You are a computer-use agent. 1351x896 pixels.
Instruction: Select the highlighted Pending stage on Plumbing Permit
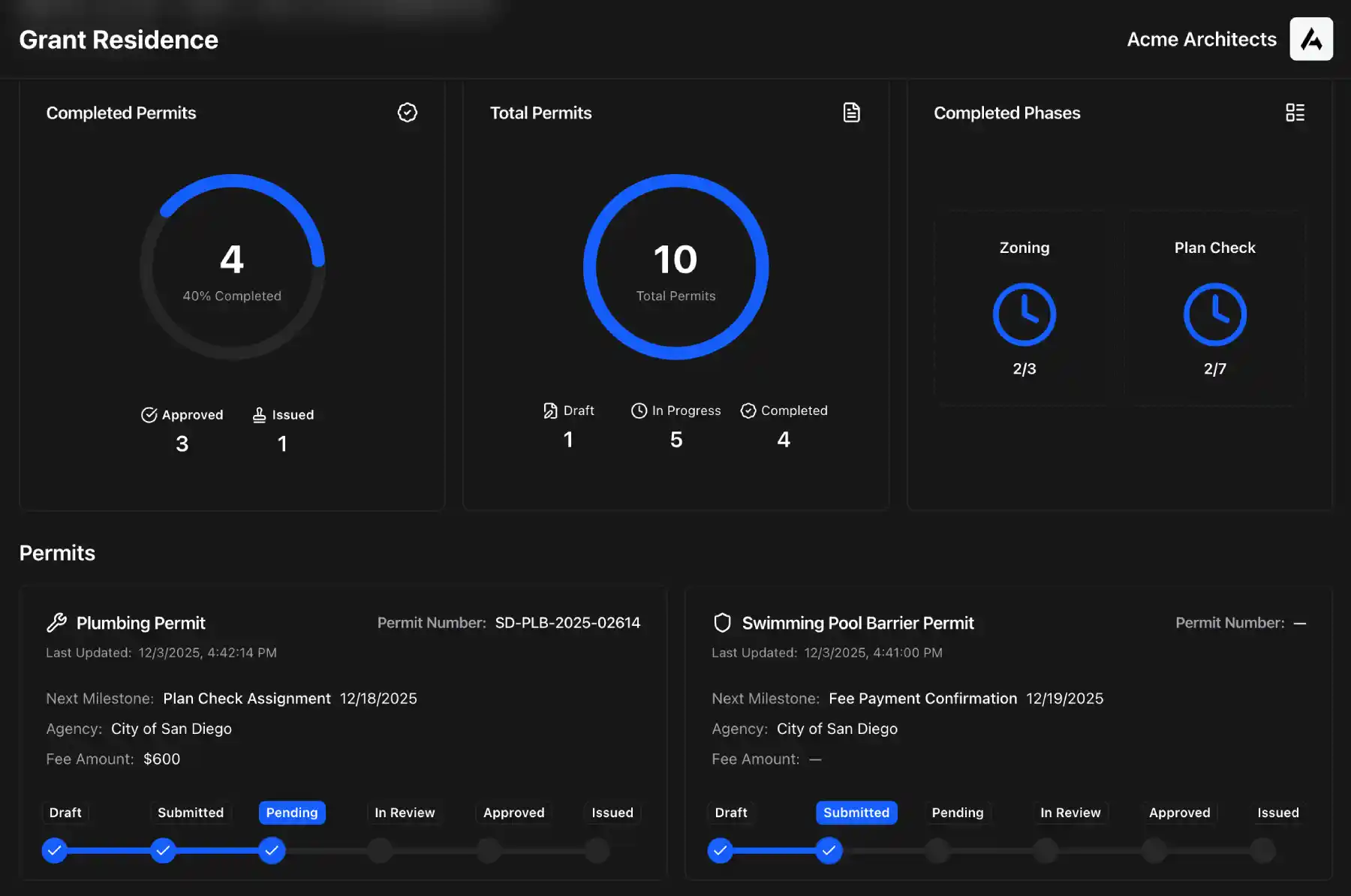[292, 813]
